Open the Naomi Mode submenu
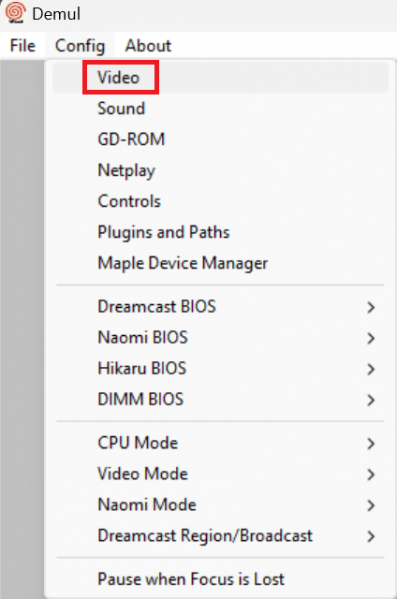The image size is (397, 599). coord(220,505)
